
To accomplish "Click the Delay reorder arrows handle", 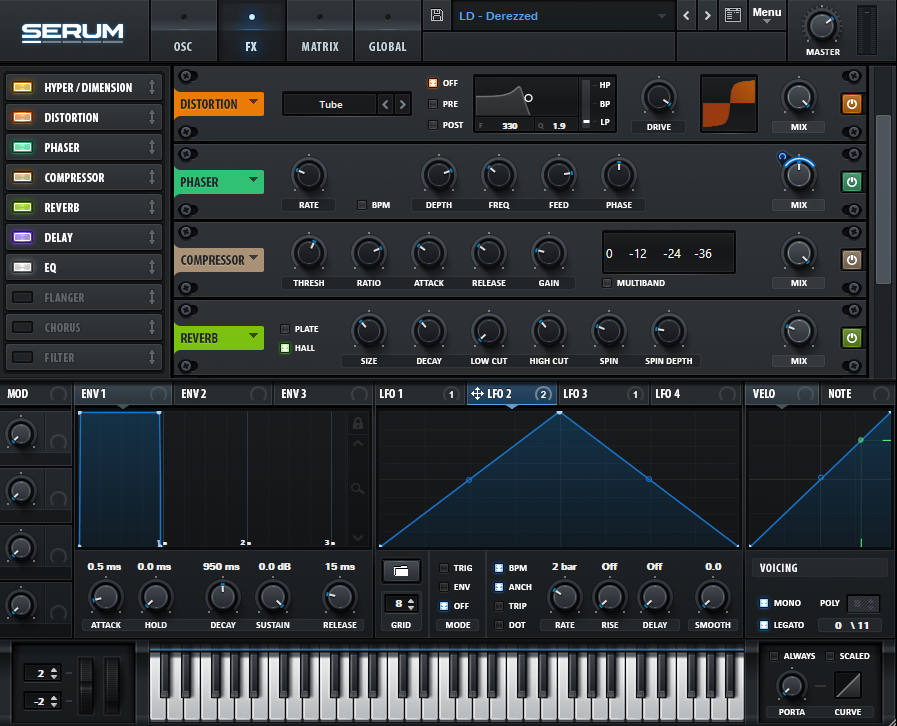I will (x=152, y=237).
